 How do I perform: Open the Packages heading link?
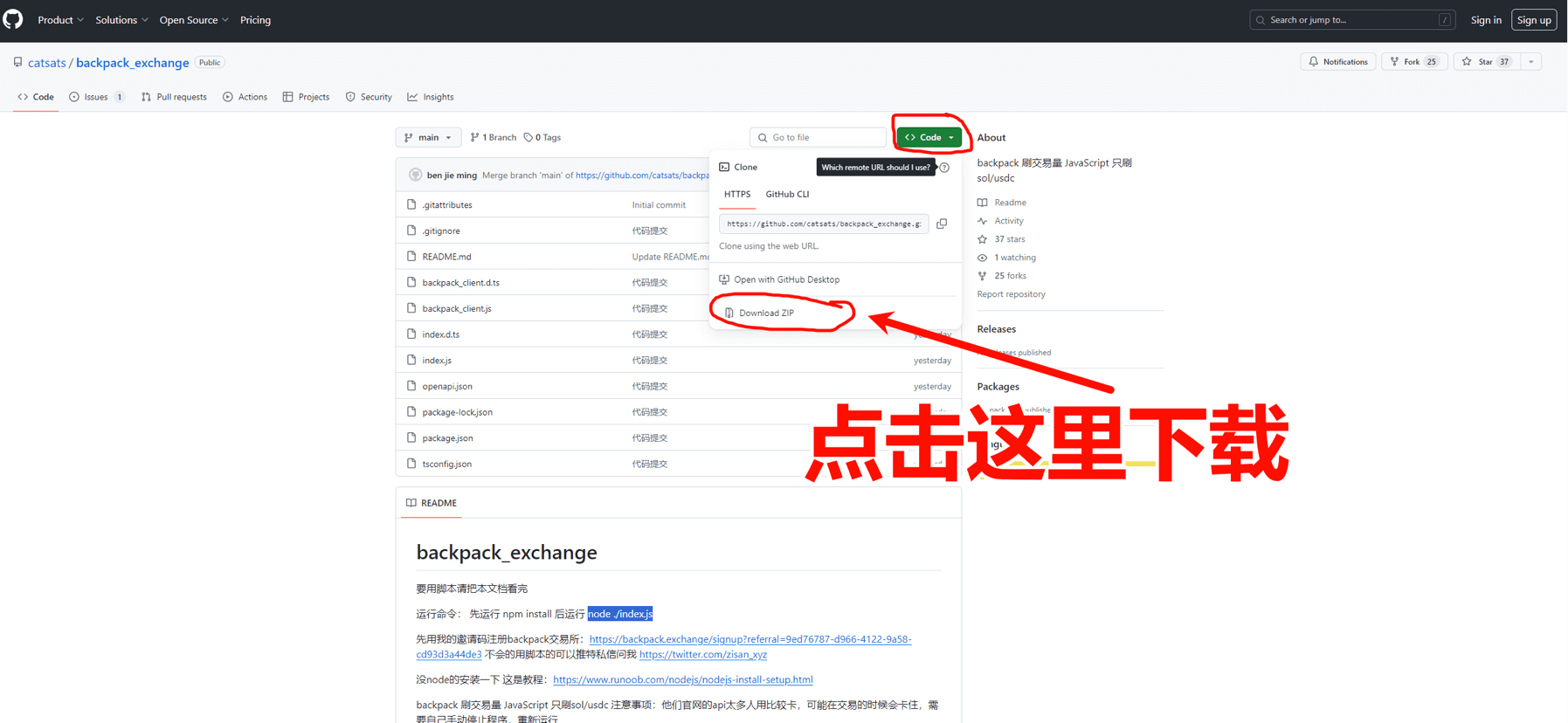click(x=998, y=387)
